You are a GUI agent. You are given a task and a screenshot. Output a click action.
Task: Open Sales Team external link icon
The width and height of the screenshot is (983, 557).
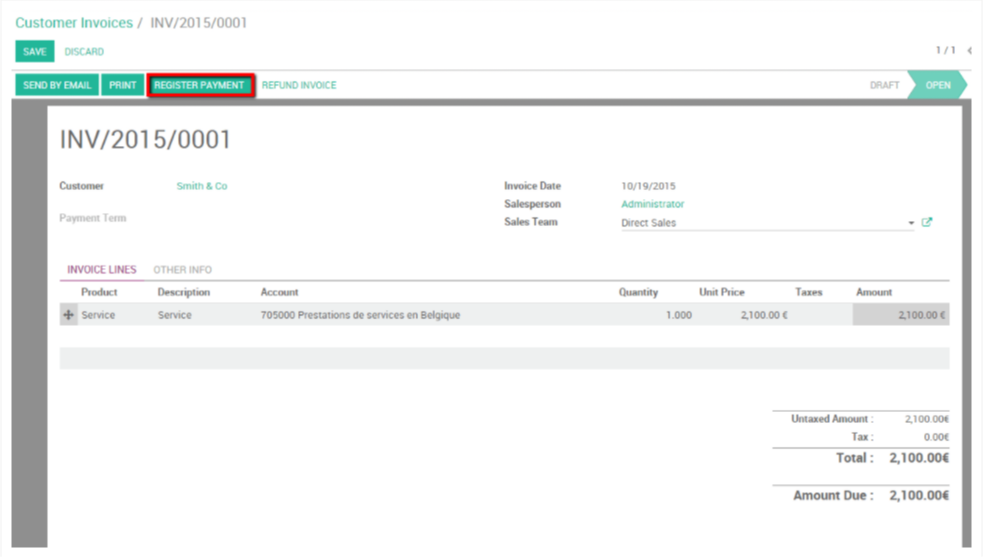coord(927,222)
